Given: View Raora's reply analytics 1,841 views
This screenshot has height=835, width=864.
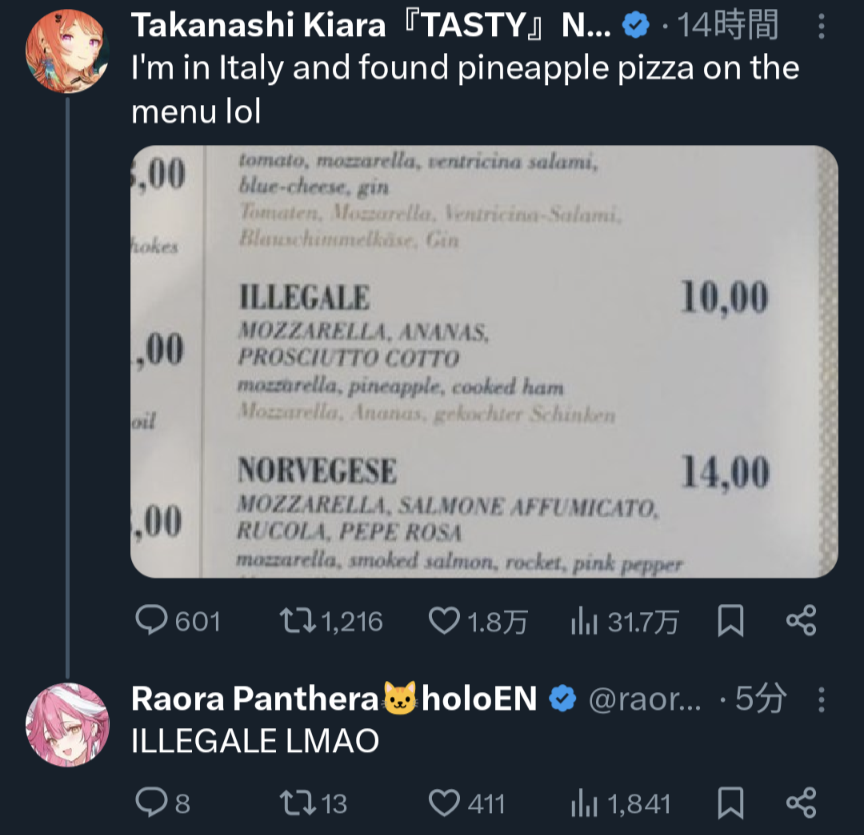Looking at the screenshot, I should [x=620, y=803].
